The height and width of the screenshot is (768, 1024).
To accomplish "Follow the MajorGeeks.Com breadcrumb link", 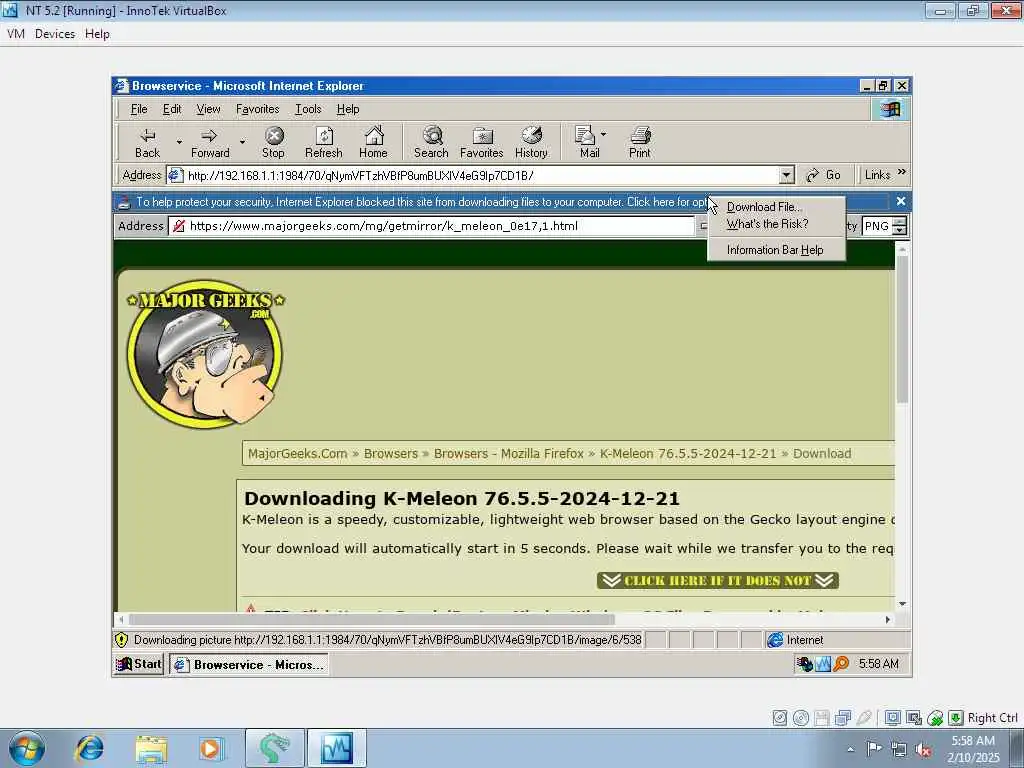I will point(298,454).
